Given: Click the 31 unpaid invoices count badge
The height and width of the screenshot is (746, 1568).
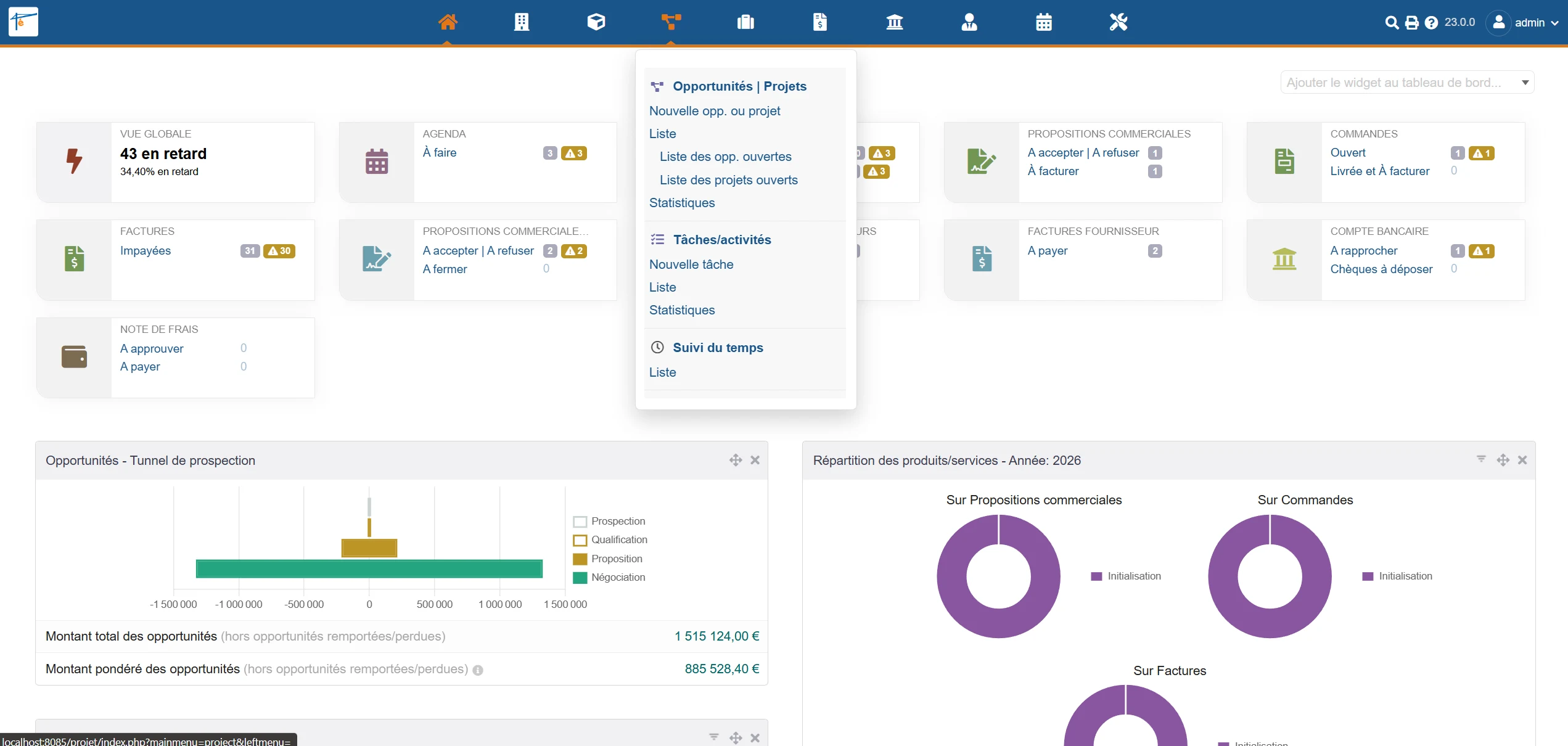Looking at the screenshot, I should [250, 251].
